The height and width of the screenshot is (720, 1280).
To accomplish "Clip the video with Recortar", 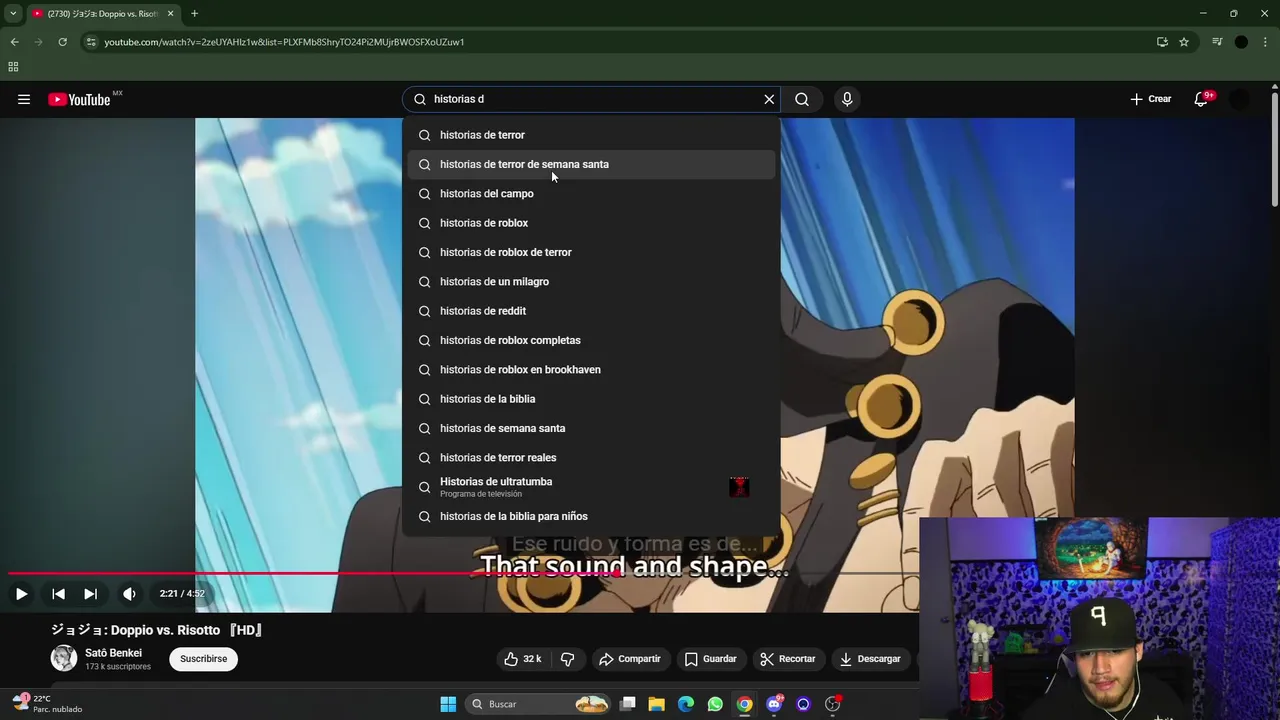I will (x=787, y=659).
